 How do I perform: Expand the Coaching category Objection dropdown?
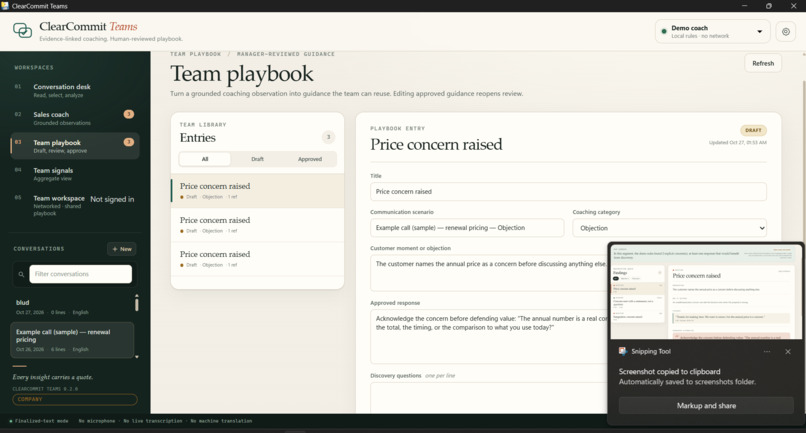[x=669, y=228]
